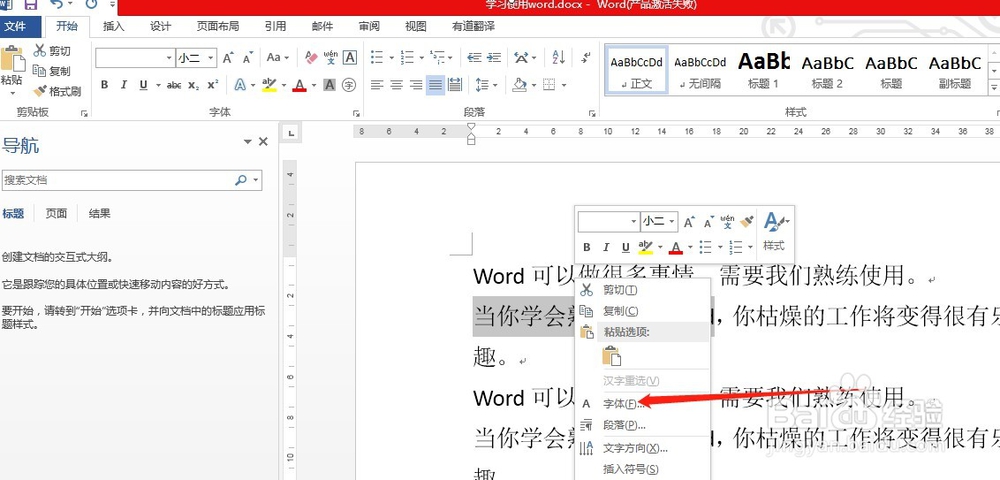The width and height of the screenshot is (1000, 480).
Task: Open the ribbon font size (小二) dropdown
Action: 210,58
